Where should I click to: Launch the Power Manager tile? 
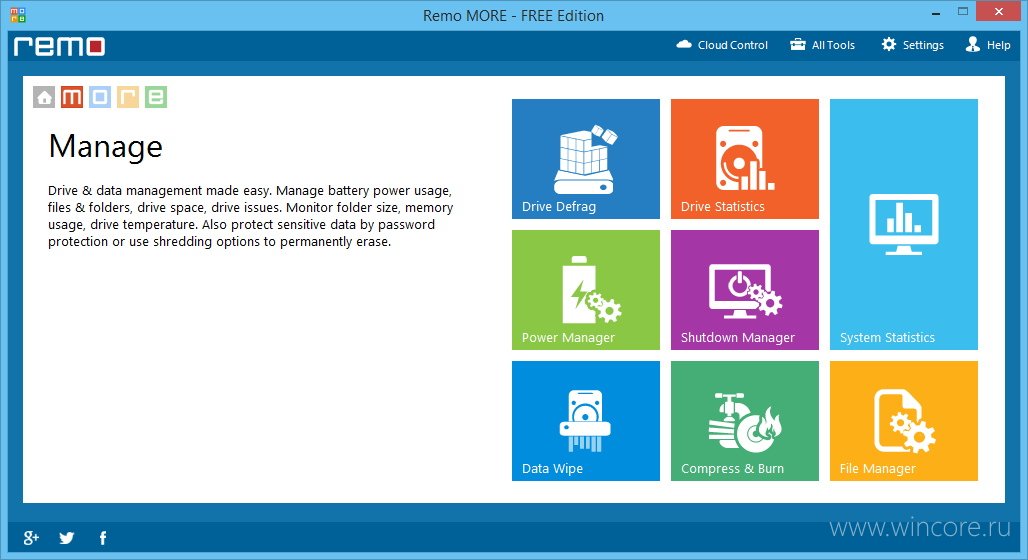click(585, 290)
